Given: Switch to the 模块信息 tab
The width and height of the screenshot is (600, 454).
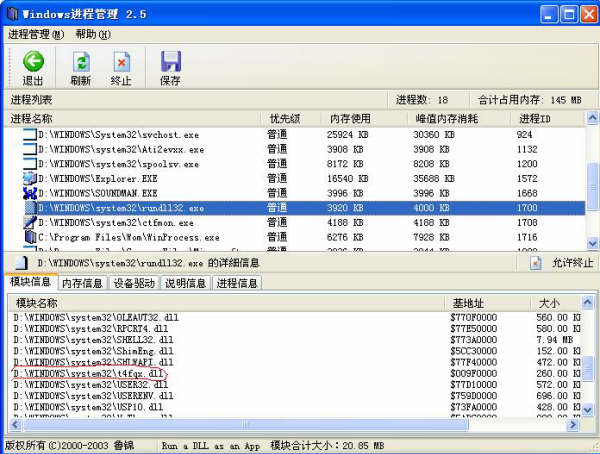Looking at the screenshot, I should coord(31,282).
